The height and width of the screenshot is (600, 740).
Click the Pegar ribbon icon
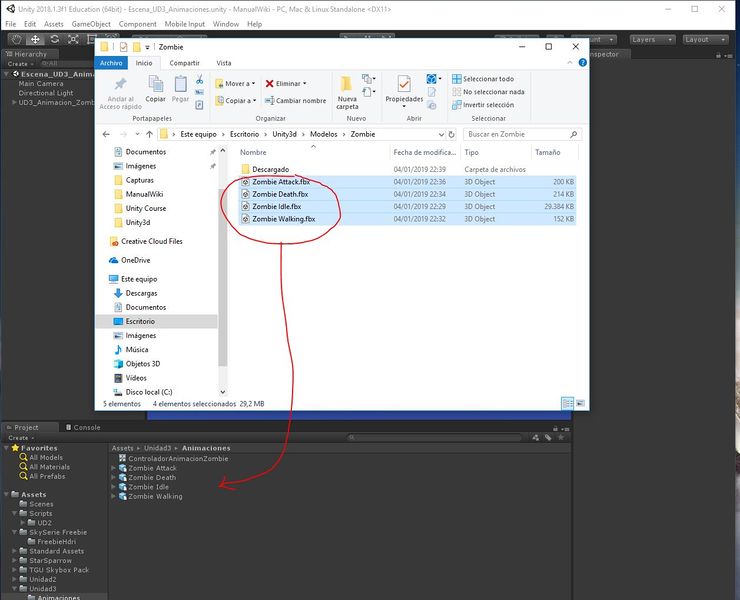[180, 84]
